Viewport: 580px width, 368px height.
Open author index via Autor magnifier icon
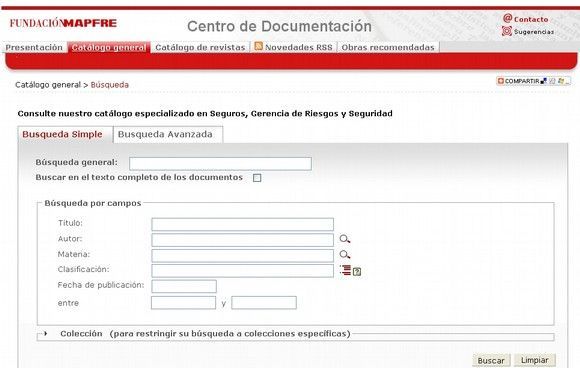coord(345,239)
